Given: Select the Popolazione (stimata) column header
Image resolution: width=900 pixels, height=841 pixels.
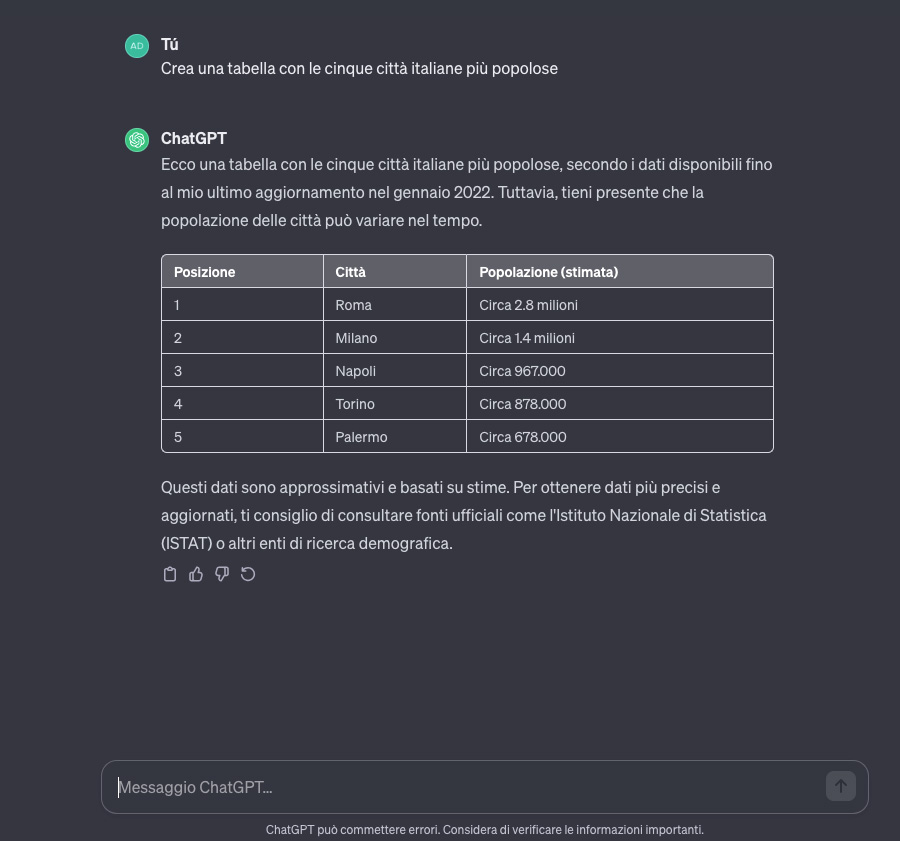Looking at the screenshot, I should pos(549,272).
